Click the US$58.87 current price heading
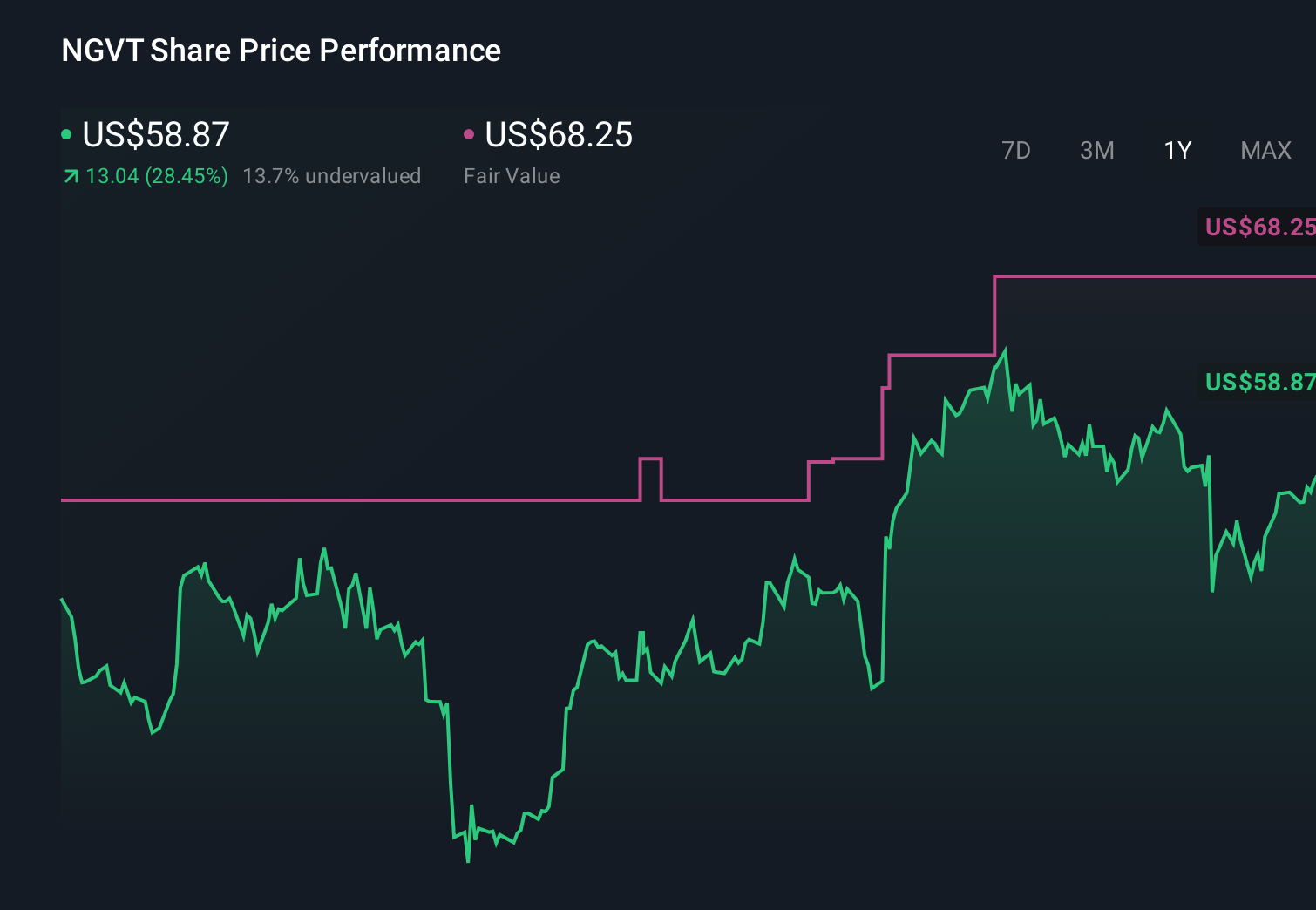 coord(155,134)
